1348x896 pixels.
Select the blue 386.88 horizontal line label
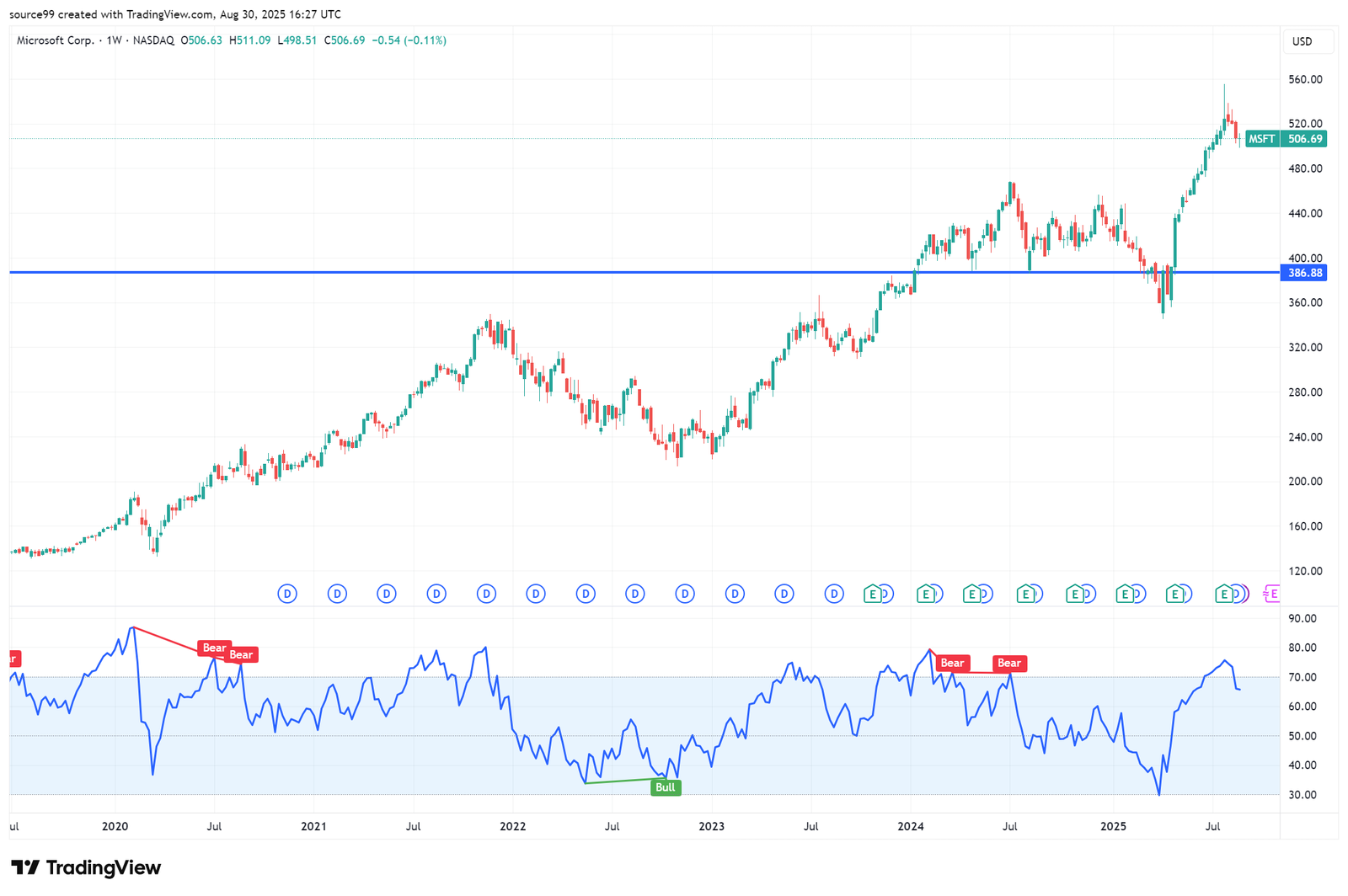point(1305,273)
